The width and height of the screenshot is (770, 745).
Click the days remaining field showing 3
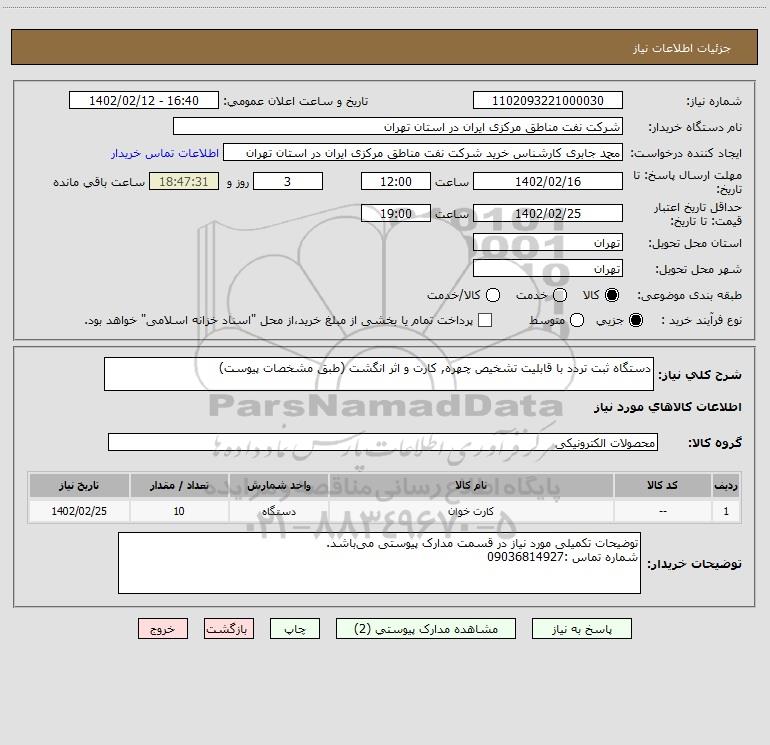(x=288, y=182)
